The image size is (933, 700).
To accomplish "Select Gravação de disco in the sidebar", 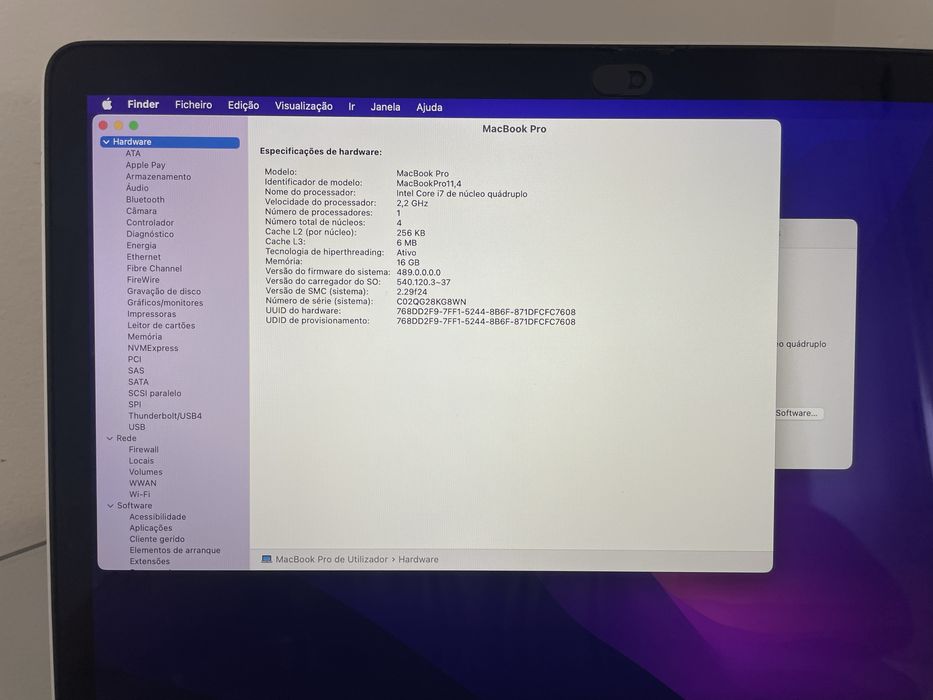I will 164,291.
